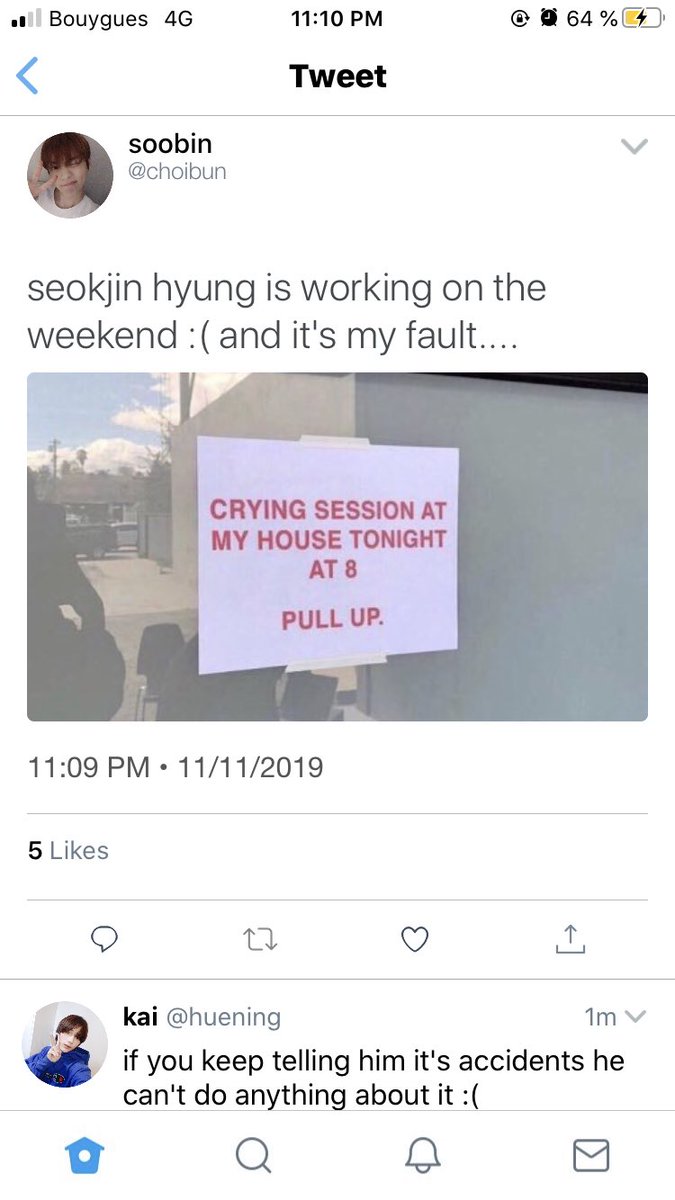
Task: Open the @choibun handle
Action: 178,171
